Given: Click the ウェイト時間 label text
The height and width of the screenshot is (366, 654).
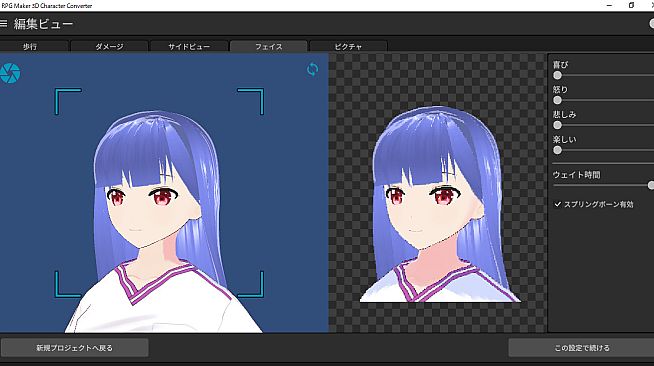Looking at the screenshot, I should [x=576, y=175].
